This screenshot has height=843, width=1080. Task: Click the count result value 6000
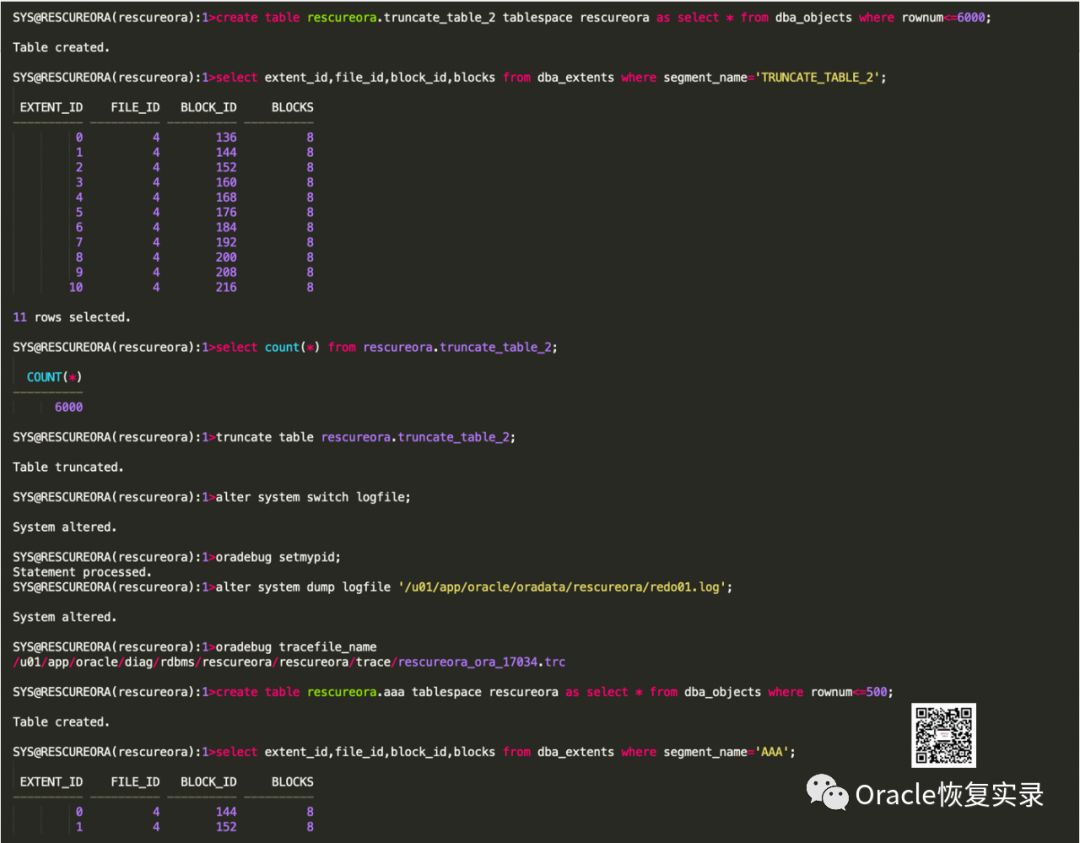click(x=69, y=407)
